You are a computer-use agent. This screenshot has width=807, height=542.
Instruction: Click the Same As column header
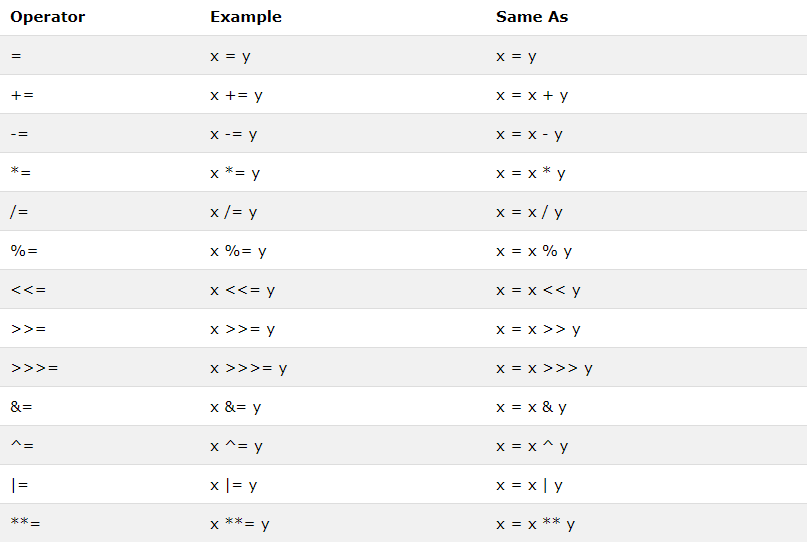coord(532,17)
